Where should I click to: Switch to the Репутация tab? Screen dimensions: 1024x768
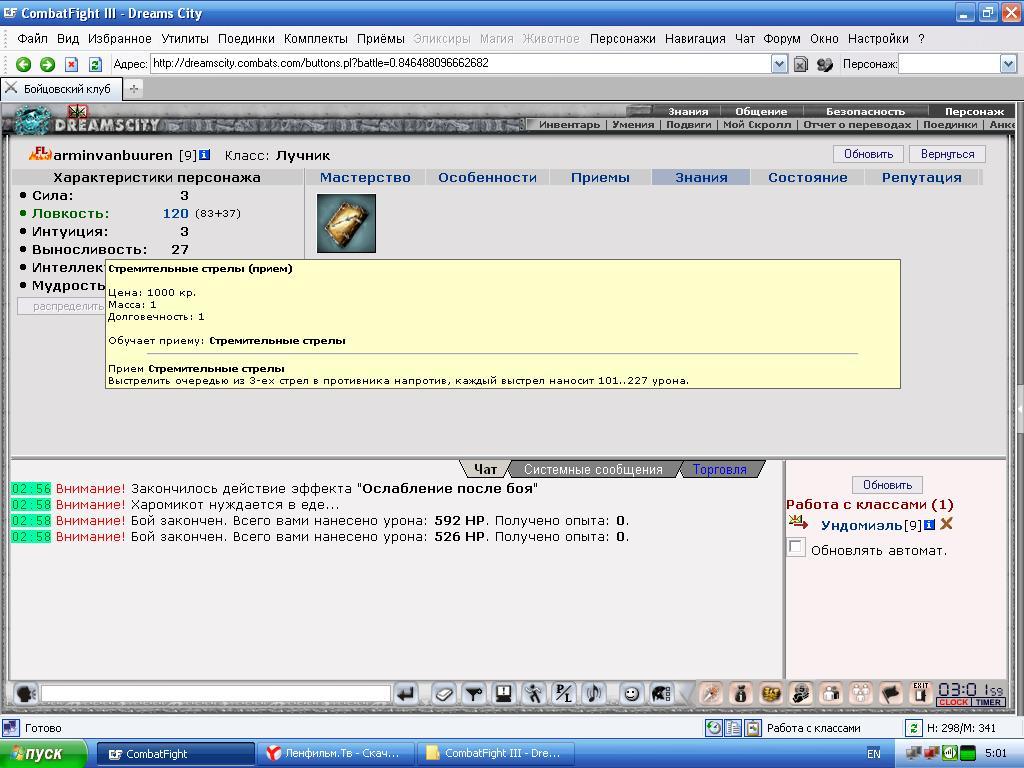[921, 177]
